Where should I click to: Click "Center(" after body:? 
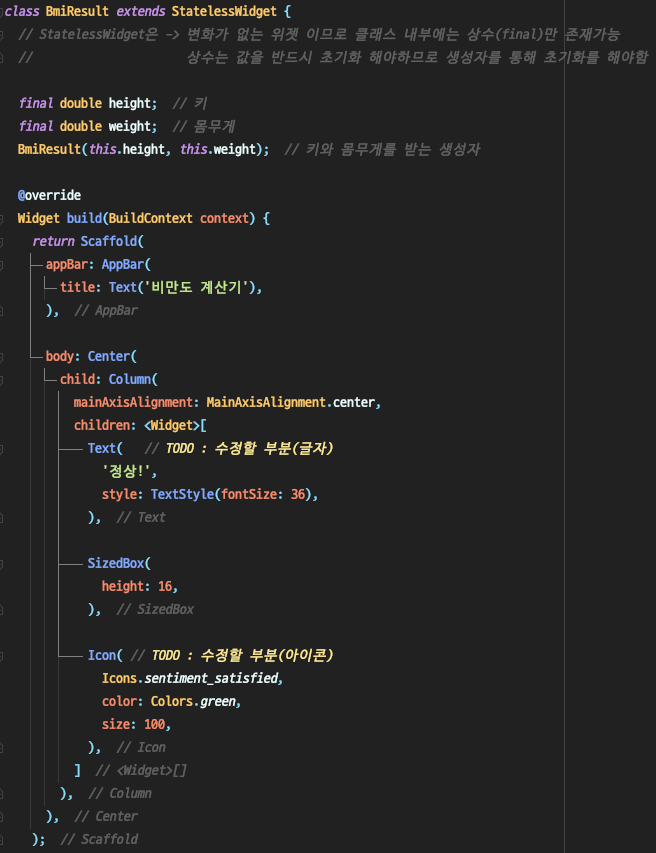(x=112, y=356)
